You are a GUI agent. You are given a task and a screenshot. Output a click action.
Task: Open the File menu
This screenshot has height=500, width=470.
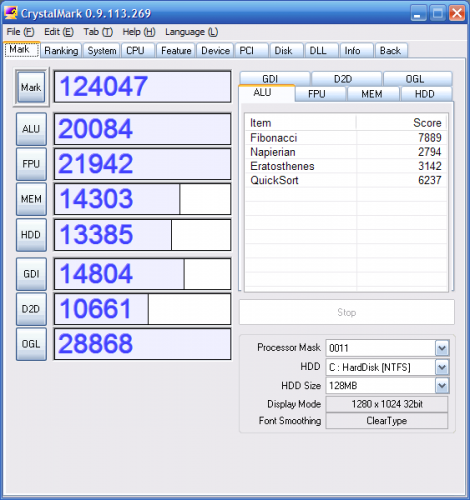[x=20, y=32]
